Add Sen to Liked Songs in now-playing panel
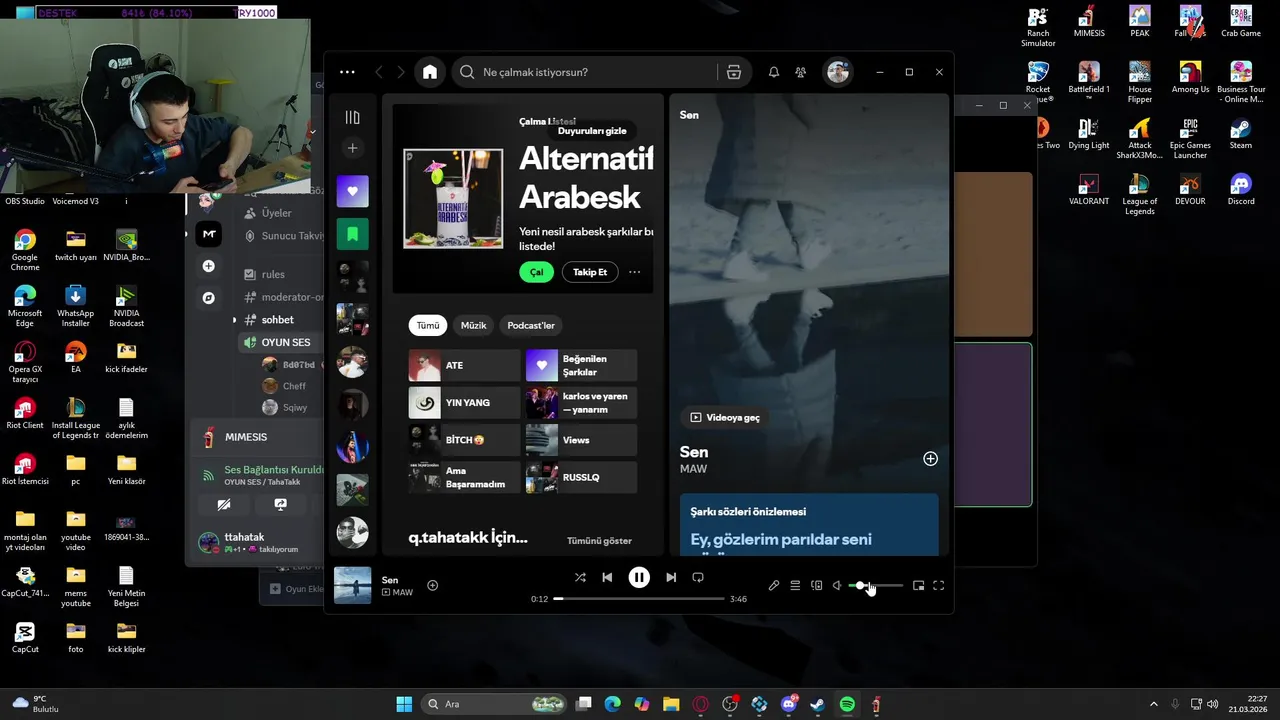 point(930,458)
